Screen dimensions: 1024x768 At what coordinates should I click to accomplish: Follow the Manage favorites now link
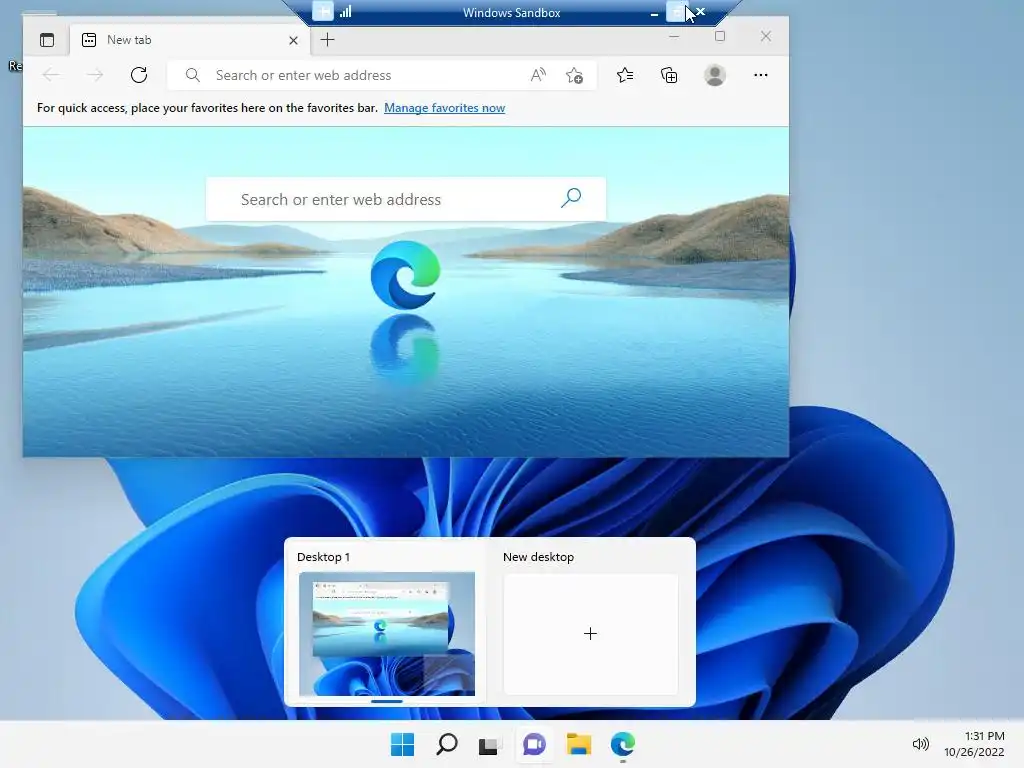click(444, 108)
